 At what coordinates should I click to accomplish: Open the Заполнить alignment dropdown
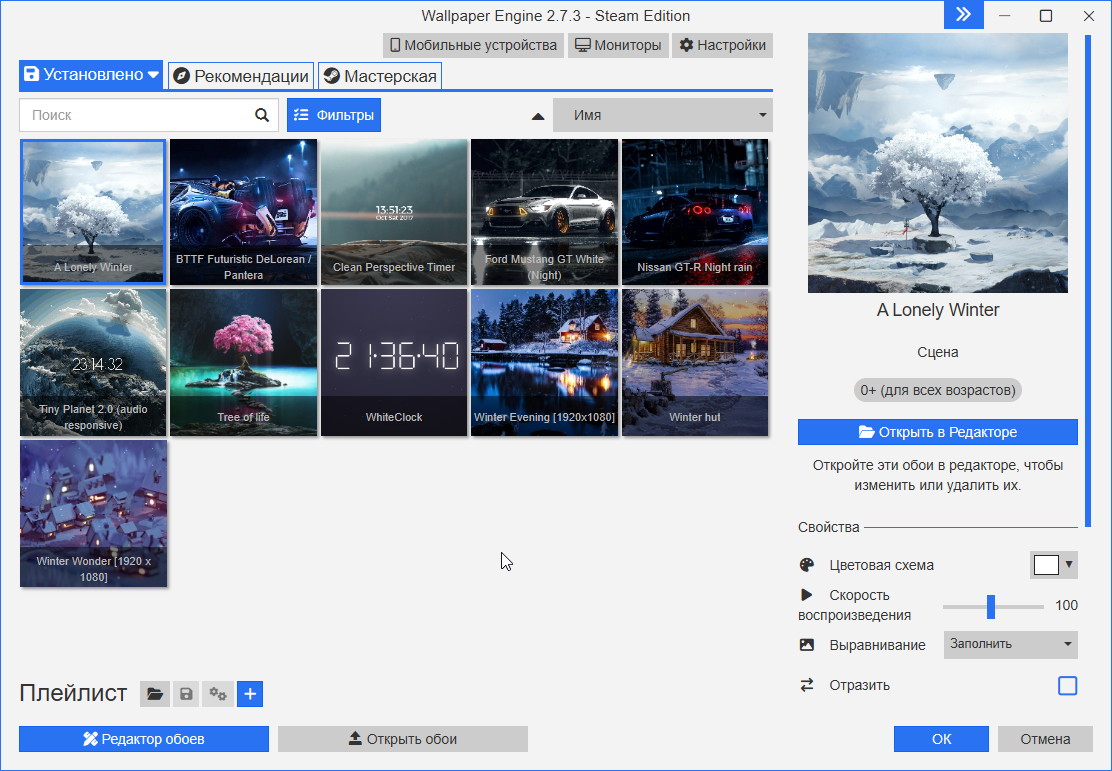tap(1011, 645)
